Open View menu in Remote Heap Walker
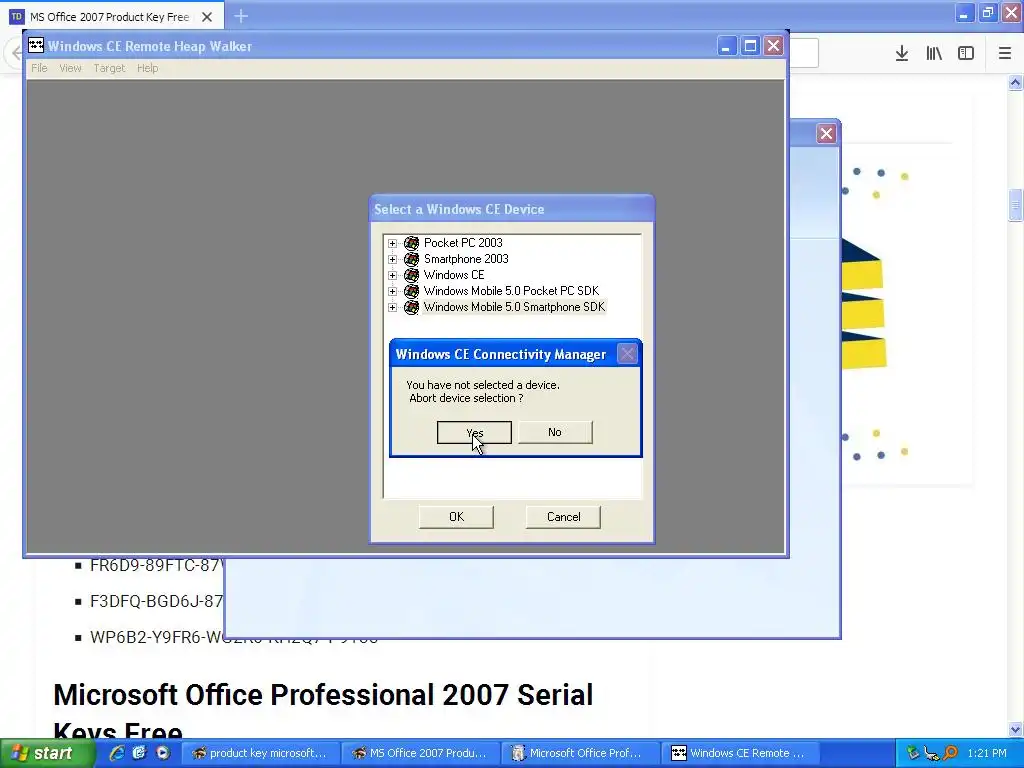Screen dimensions: 1024x768 (71, 68)
